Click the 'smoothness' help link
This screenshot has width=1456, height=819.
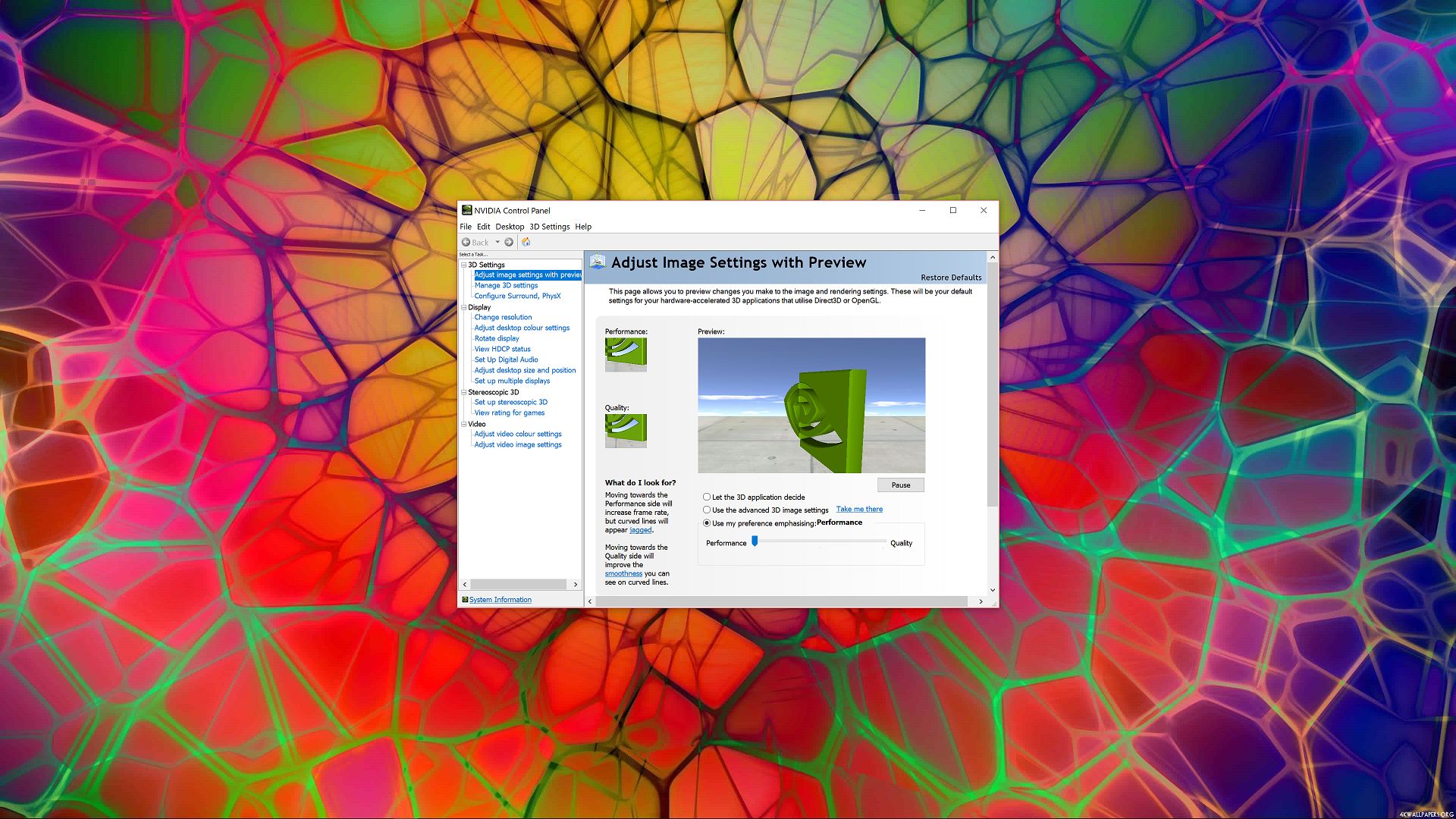(x=623, y=574)
